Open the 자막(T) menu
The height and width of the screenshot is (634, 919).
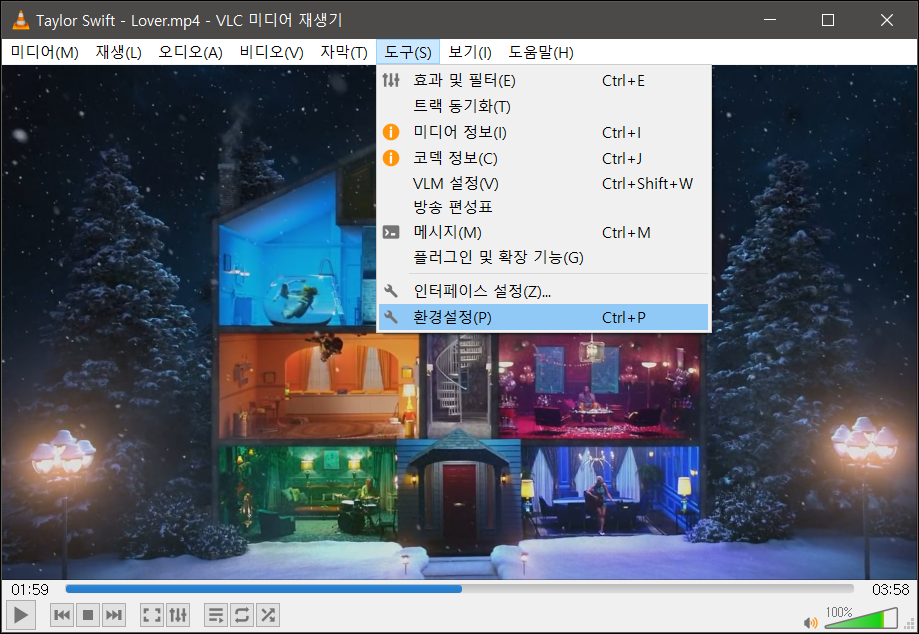click(x=343, y=52)
